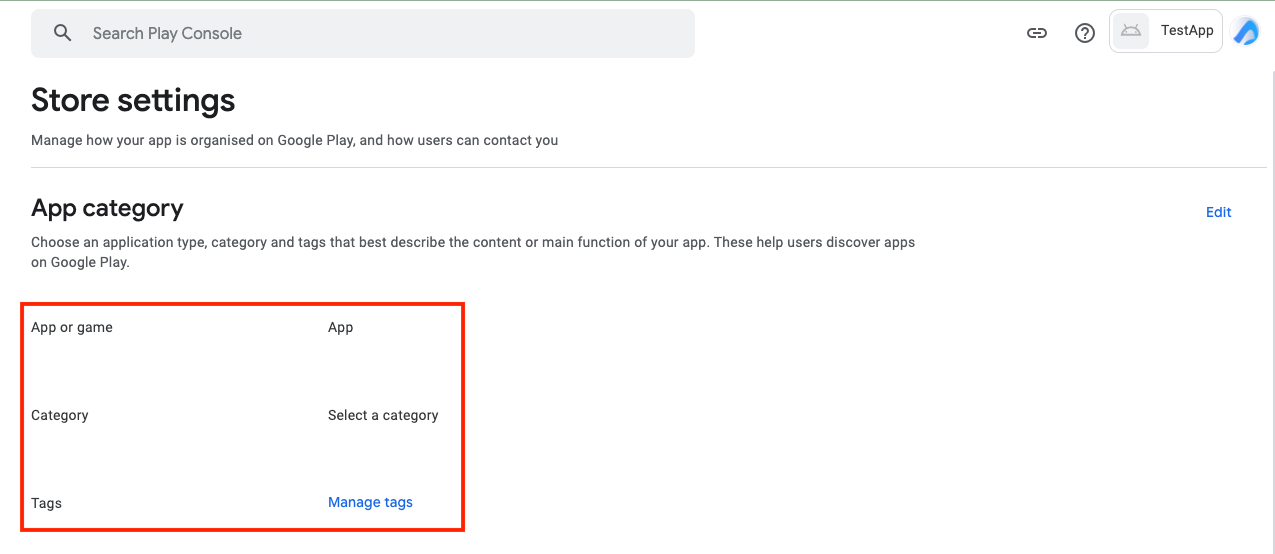1275x554 pixels.
Task: Click the divider line under the page description
Action: 649,167
